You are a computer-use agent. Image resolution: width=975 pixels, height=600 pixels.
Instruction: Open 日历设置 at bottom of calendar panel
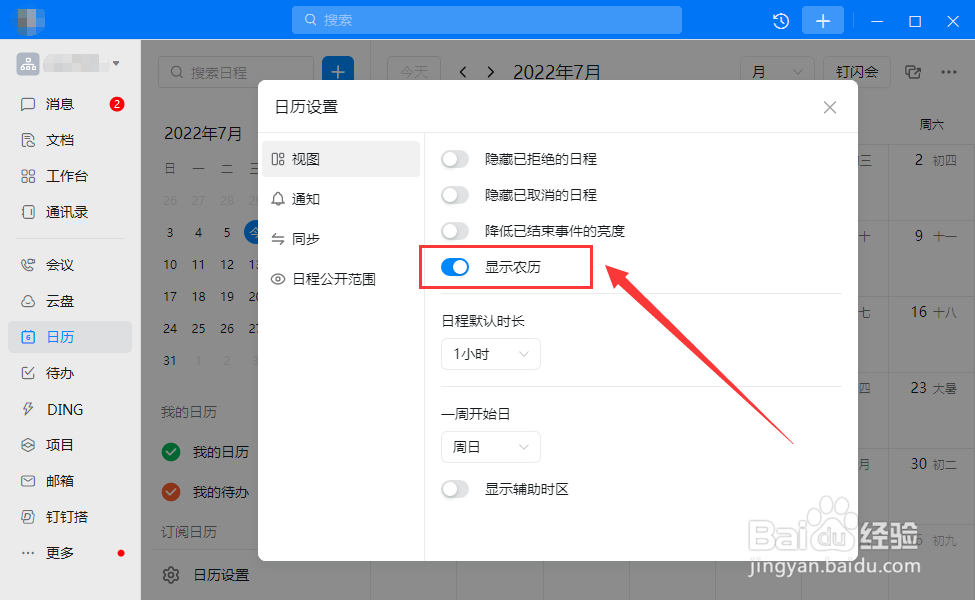click(x=206, y=575)
